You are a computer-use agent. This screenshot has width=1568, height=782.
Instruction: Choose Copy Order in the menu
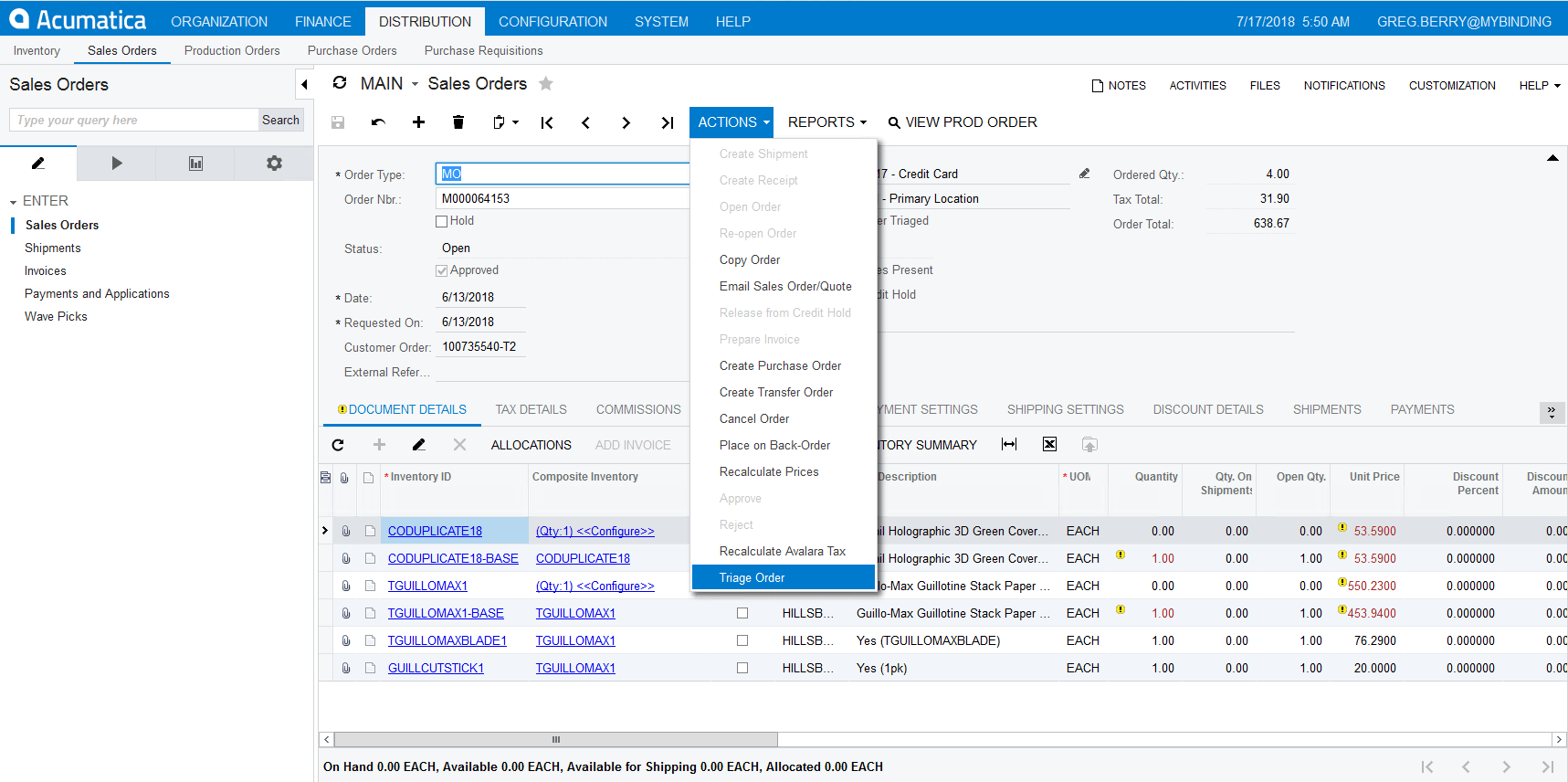coord(750,259)
